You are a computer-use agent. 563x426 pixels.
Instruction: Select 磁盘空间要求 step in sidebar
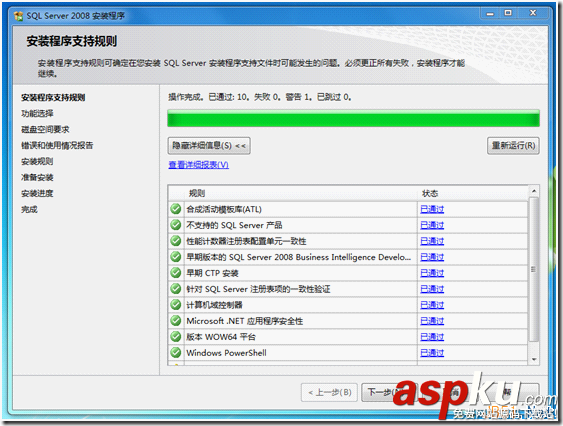(45, 129)
